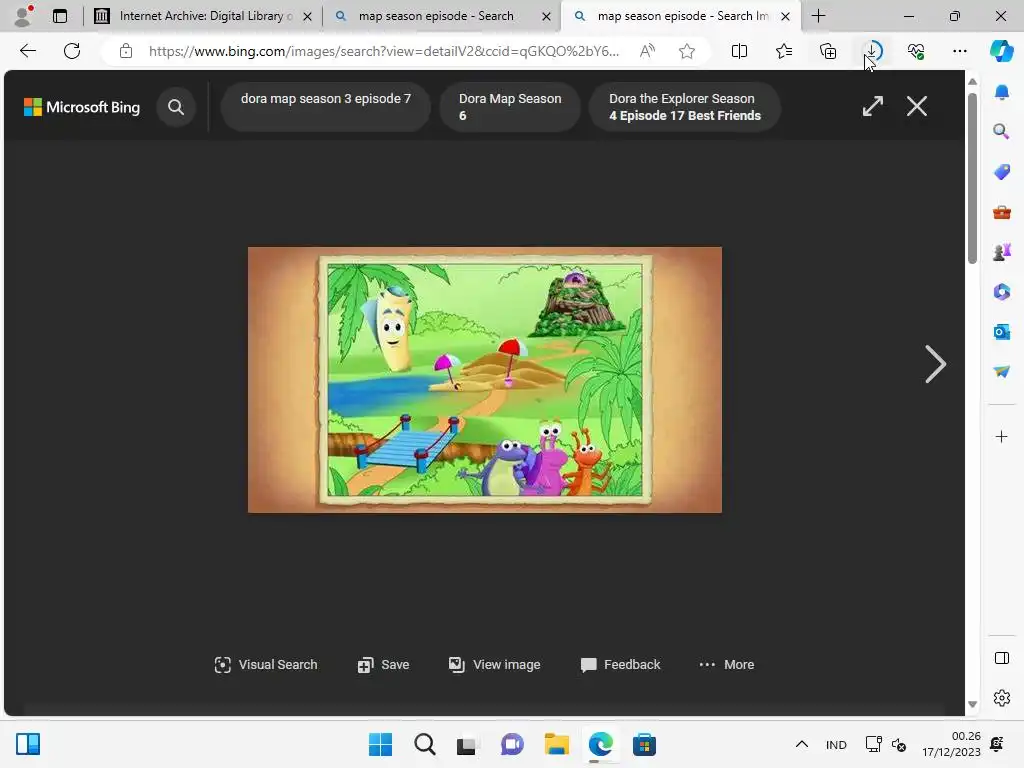Close the Internet Archive tab

[x=307, y=16]
